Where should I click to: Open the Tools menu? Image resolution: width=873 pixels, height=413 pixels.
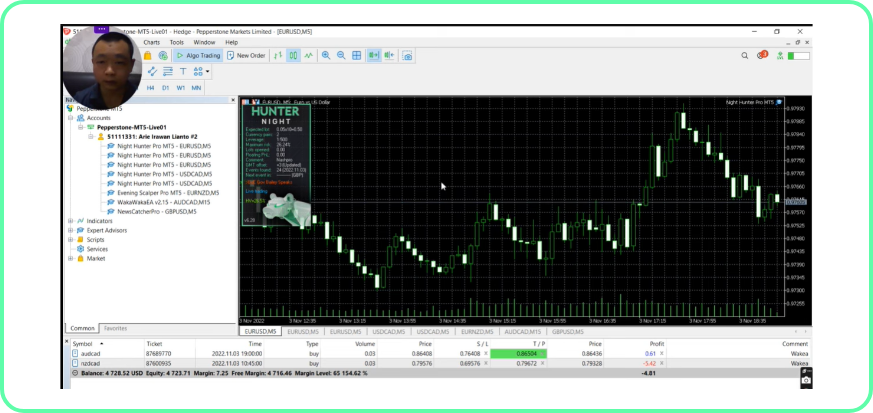click(x=176, y=42)
